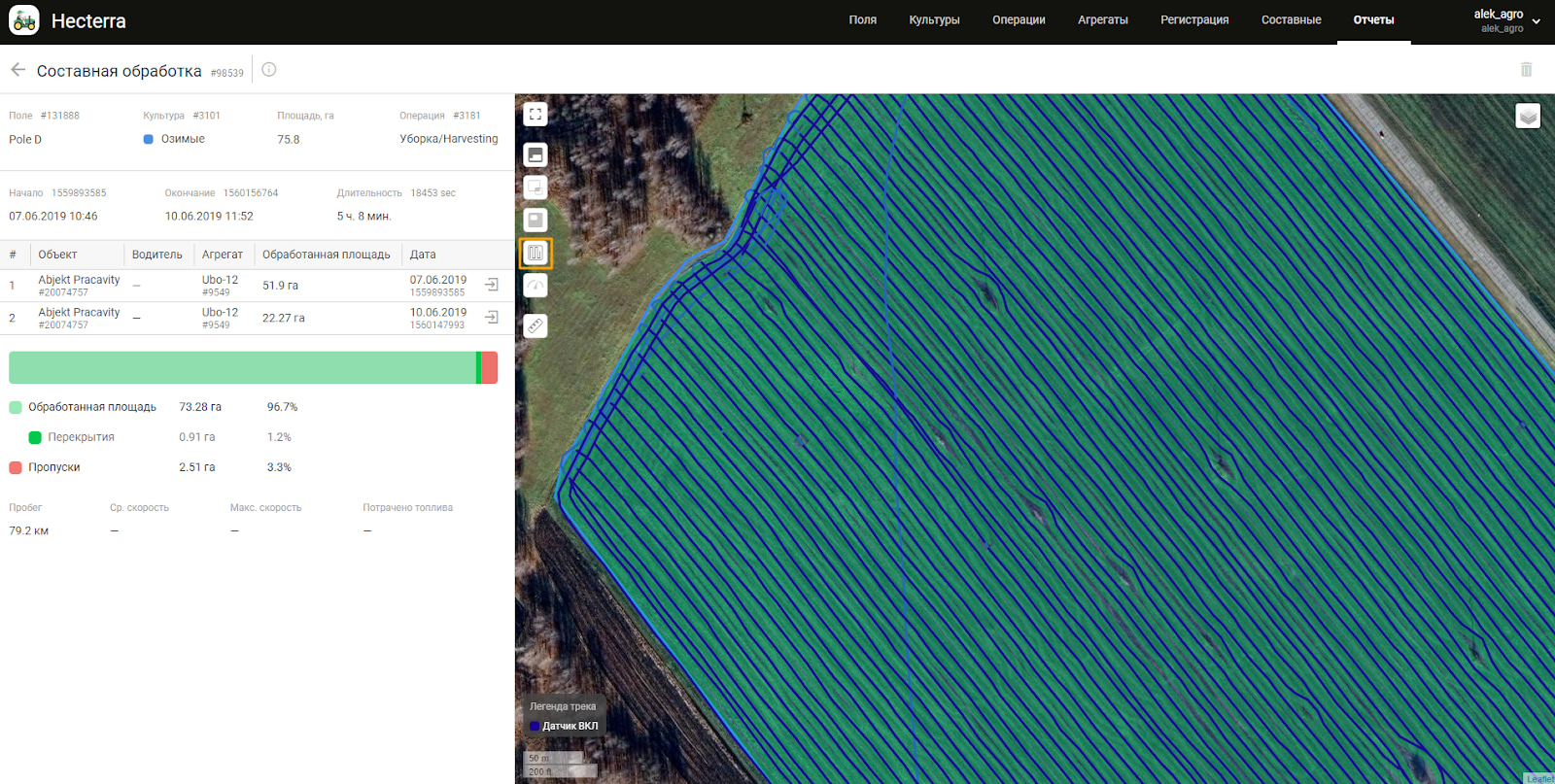Click the info icon beside report title
This screenshot has height=784, width=1555.
coord(269,70)
